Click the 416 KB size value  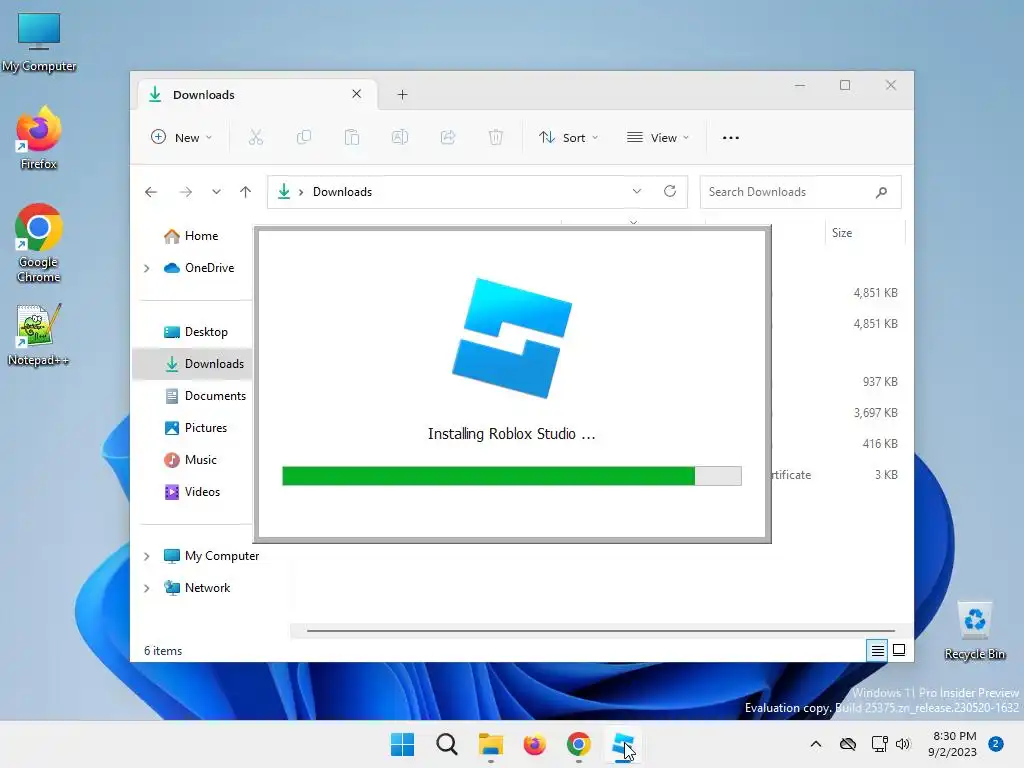(x=880, y=443)
